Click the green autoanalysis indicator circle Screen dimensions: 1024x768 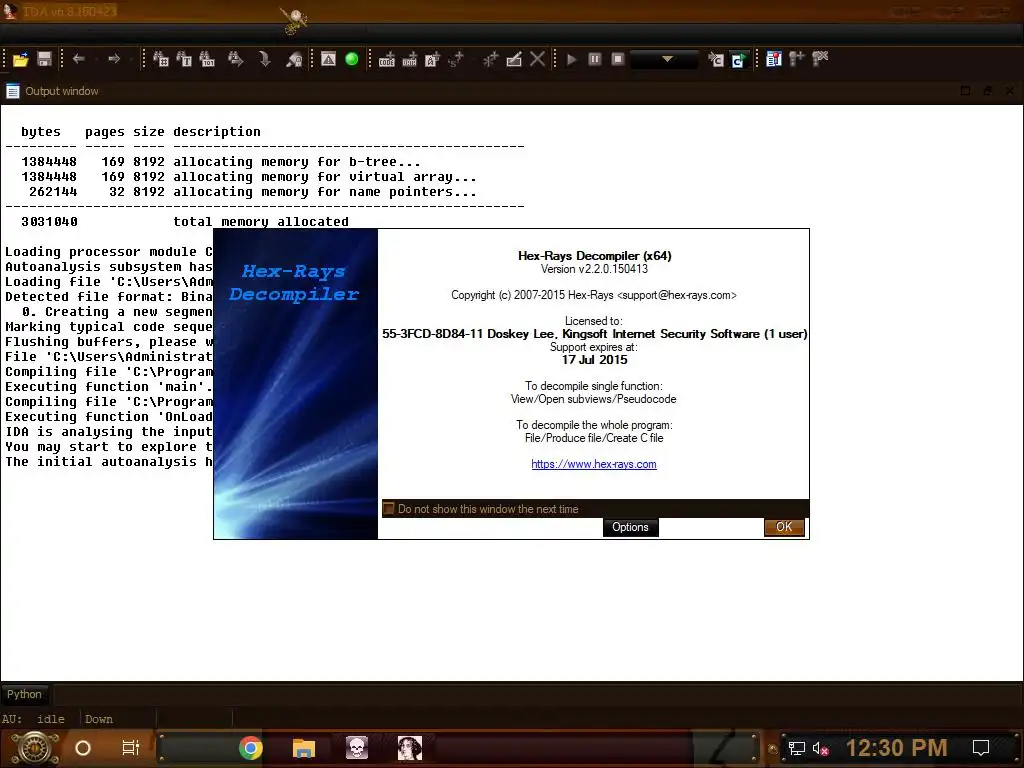coord(351,59)
